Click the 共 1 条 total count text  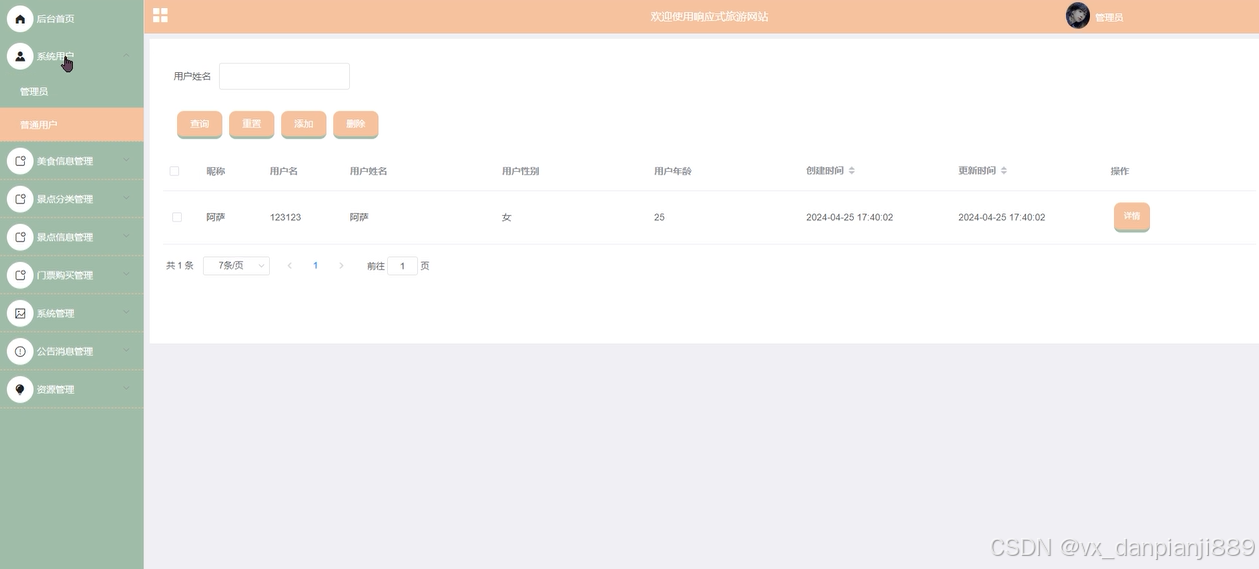point(180,266)
